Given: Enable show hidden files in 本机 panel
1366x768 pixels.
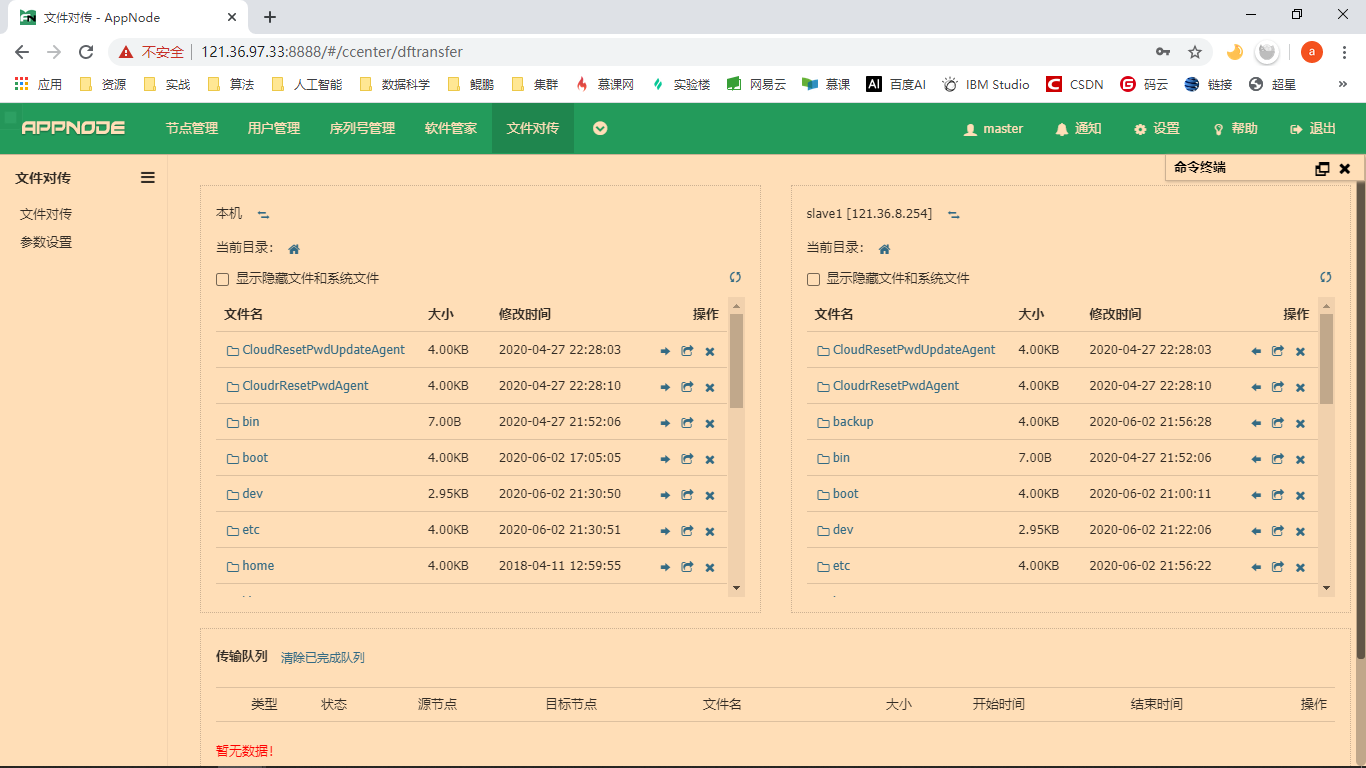Looking at the screenshot, I should [223, 279].
